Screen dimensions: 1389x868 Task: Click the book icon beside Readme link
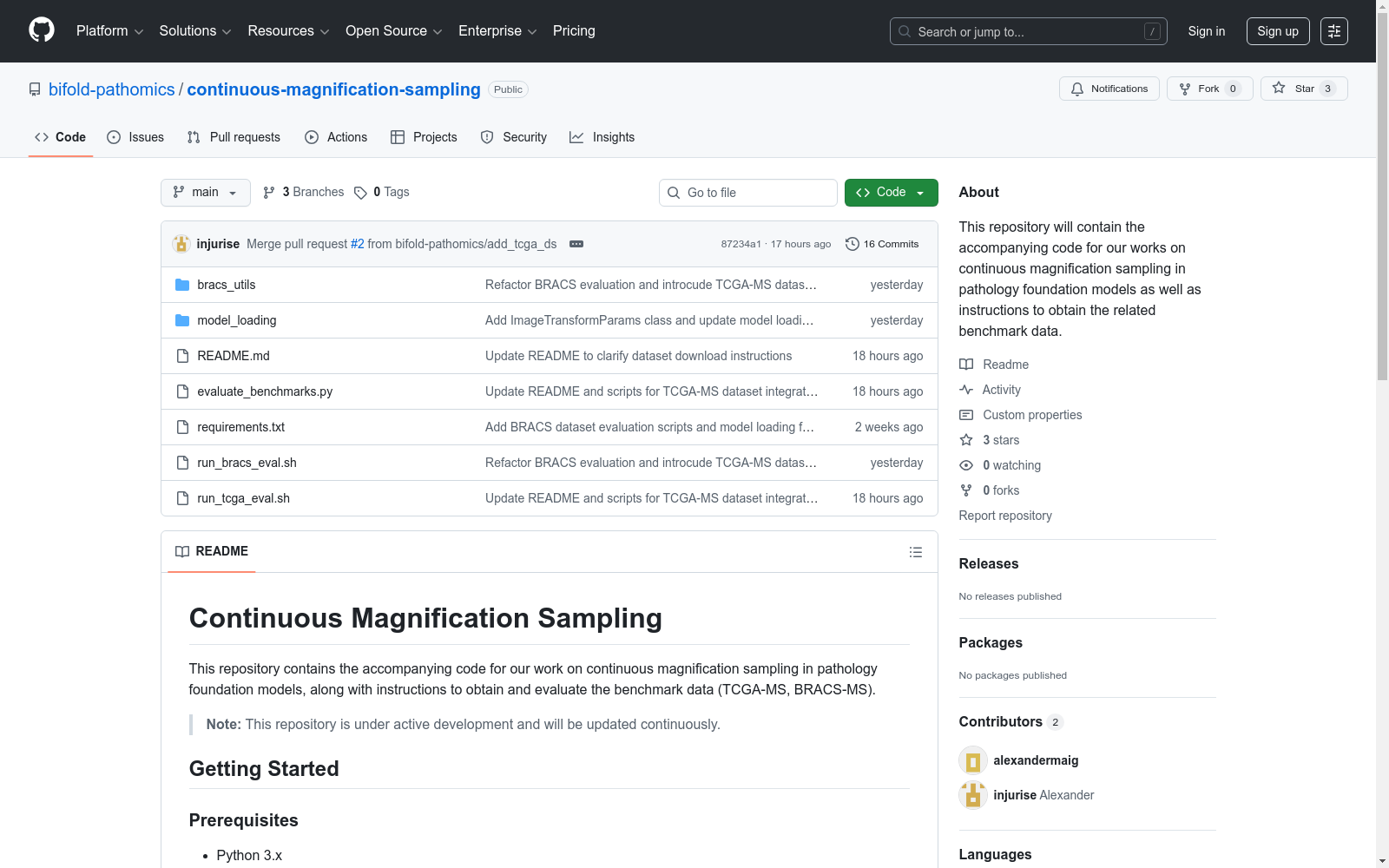tap(966, 365)
